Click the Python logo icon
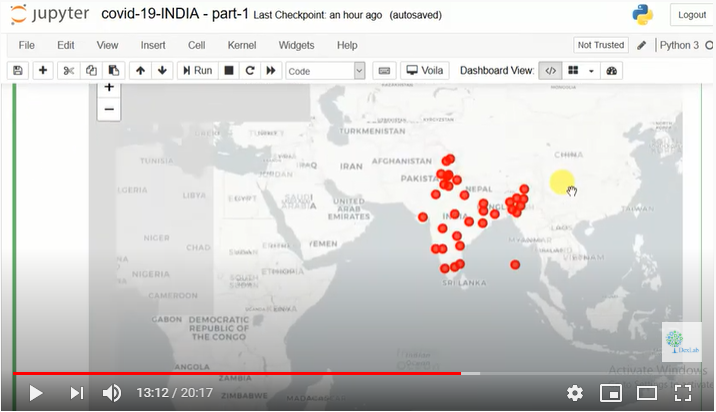Image resolution: width=716 pixels, height=412 pixels. (642, 15)
